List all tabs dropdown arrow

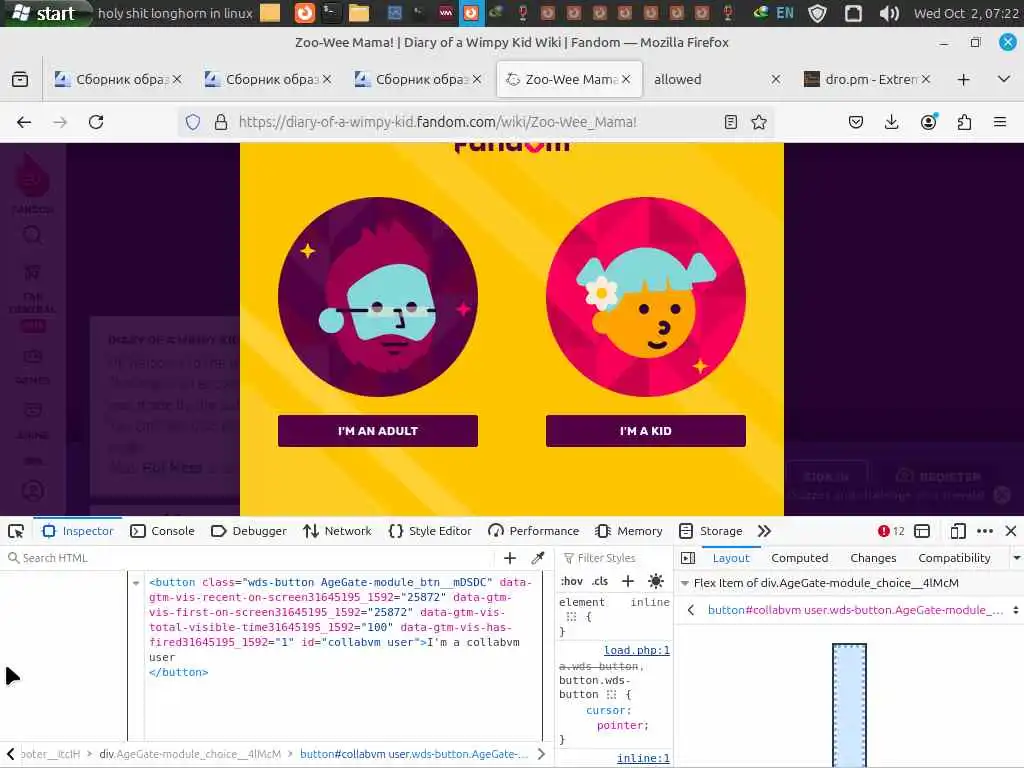point(1004,80)
